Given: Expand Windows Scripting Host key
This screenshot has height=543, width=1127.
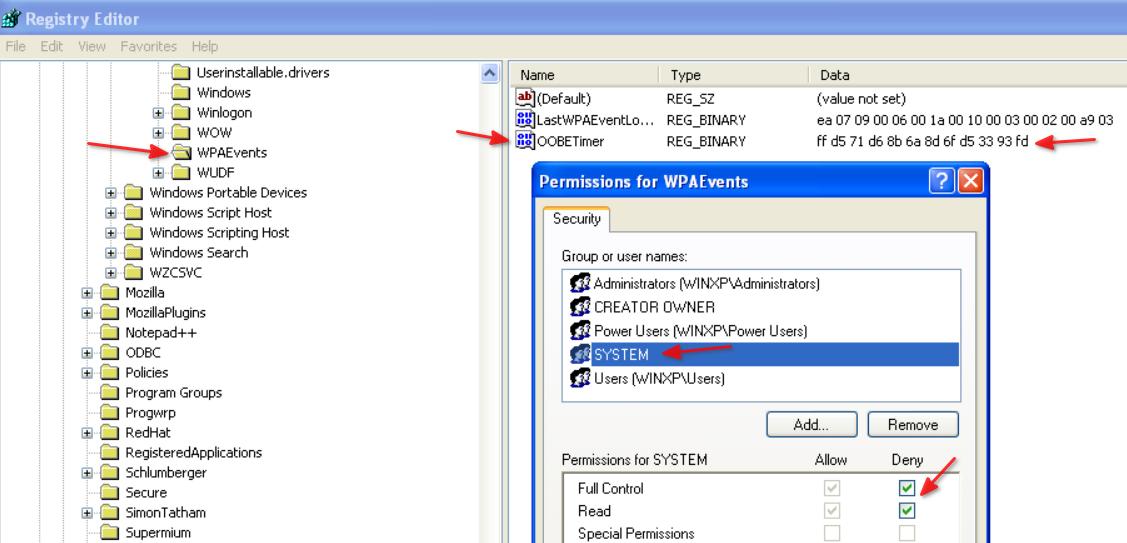Looking at the screenshot, I should pyautogui.click(x=111, y=233).
